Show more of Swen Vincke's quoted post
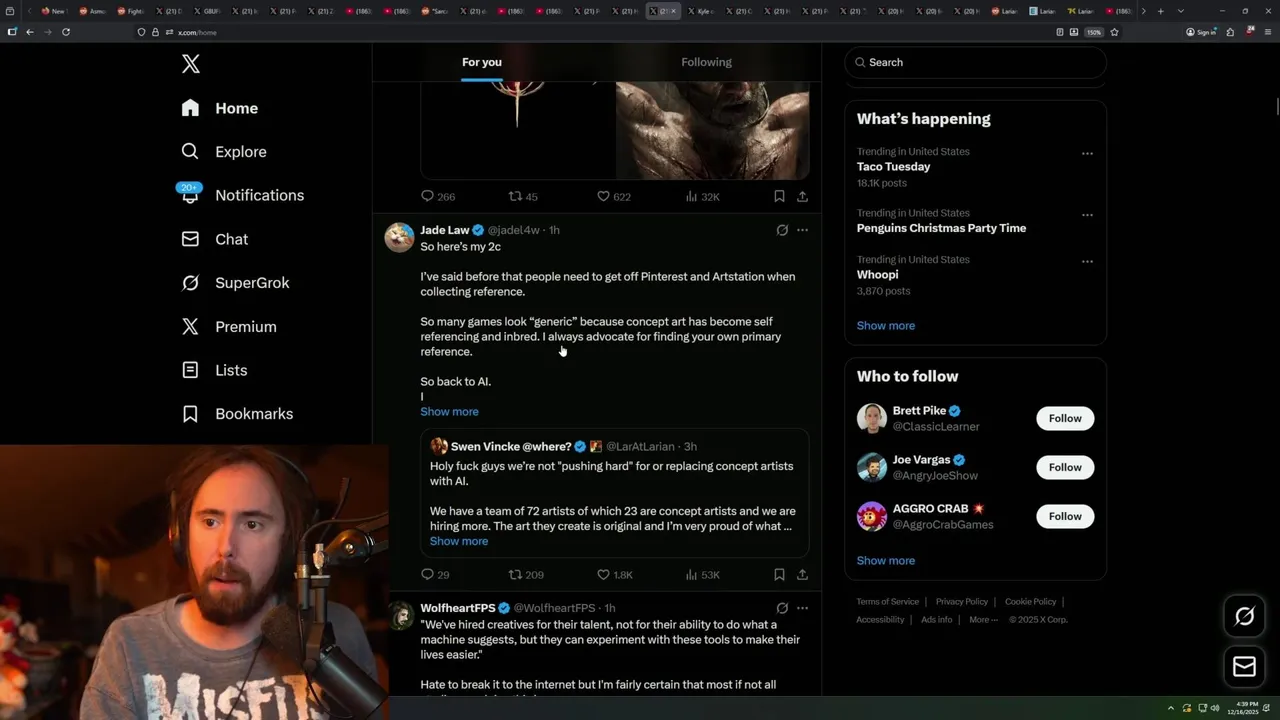Viewport: 1280px width, 720px height. click(459, 541)
